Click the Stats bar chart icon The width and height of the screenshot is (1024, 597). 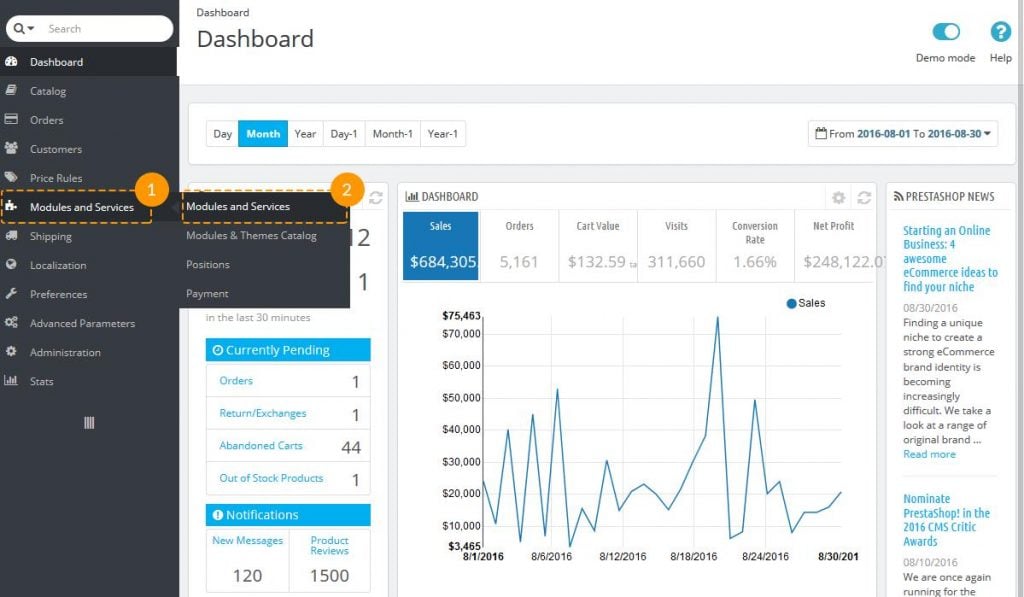coord(12,381)
